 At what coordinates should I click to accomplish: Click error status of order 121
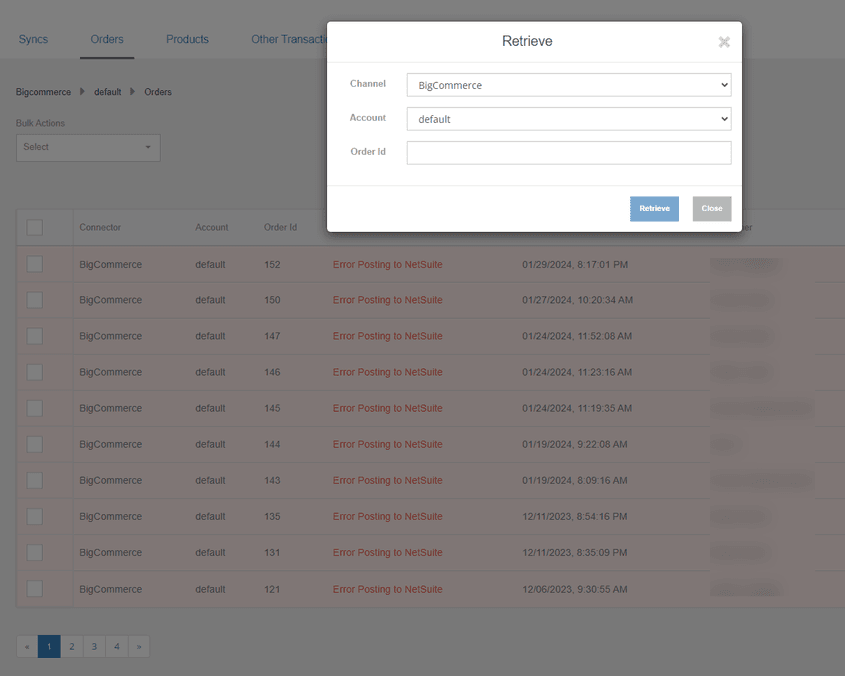[387, 589]
